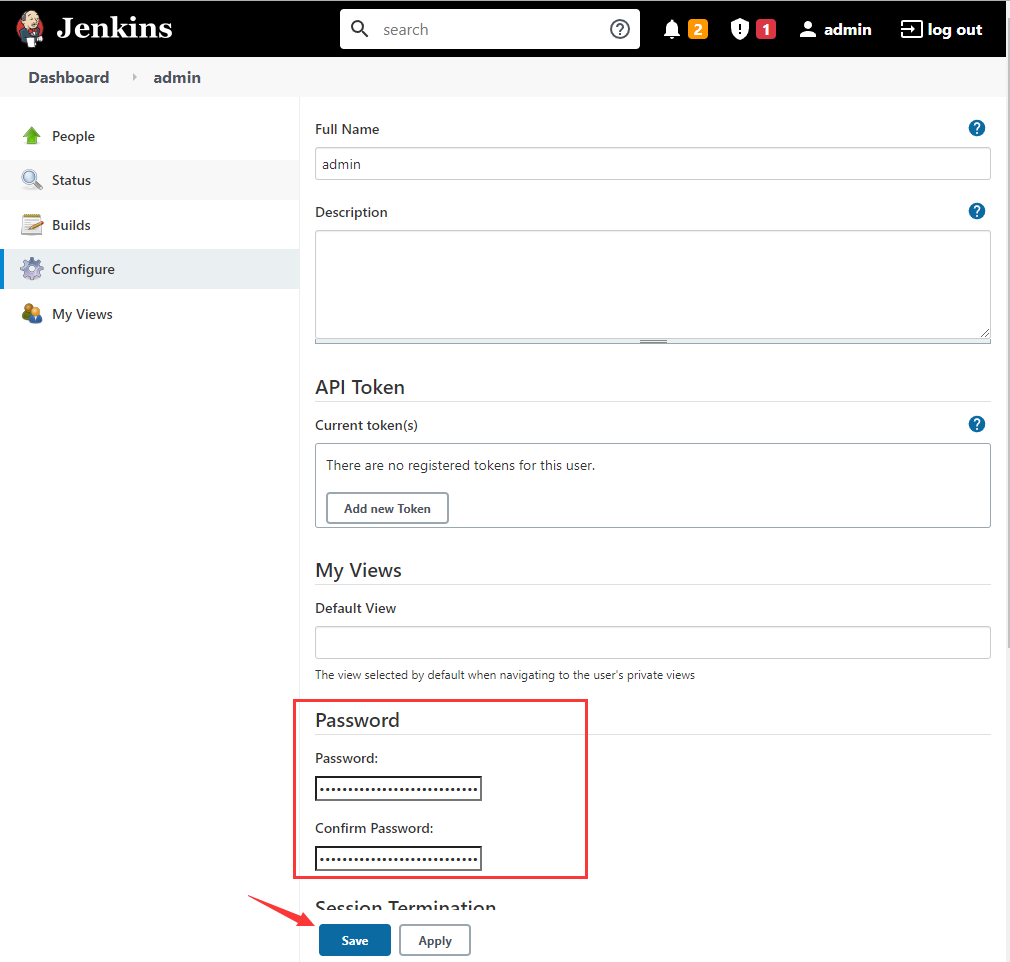
Task: Open the Description help icon
Action: (x=976, y=211)
